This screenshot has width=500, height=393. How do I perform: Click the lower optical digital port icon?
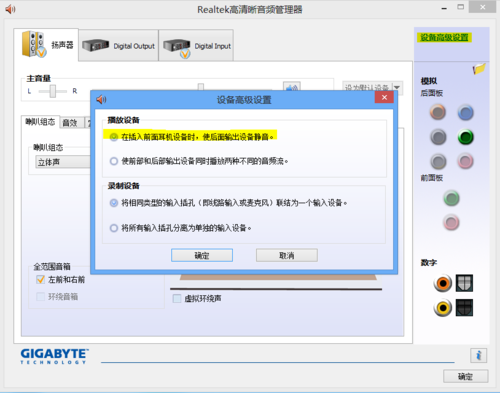[464, 308]
